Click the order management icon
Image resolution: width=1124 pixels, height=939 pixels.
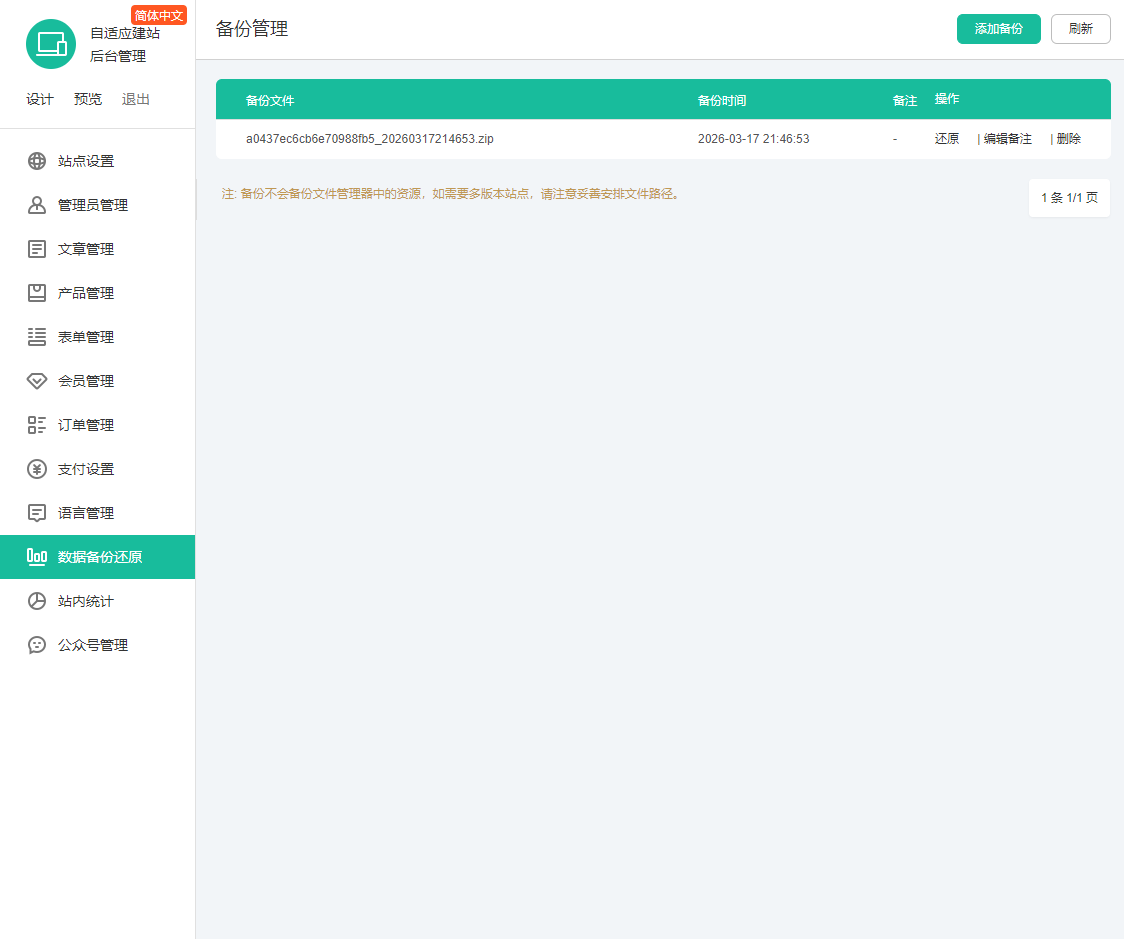click(37, 425)
